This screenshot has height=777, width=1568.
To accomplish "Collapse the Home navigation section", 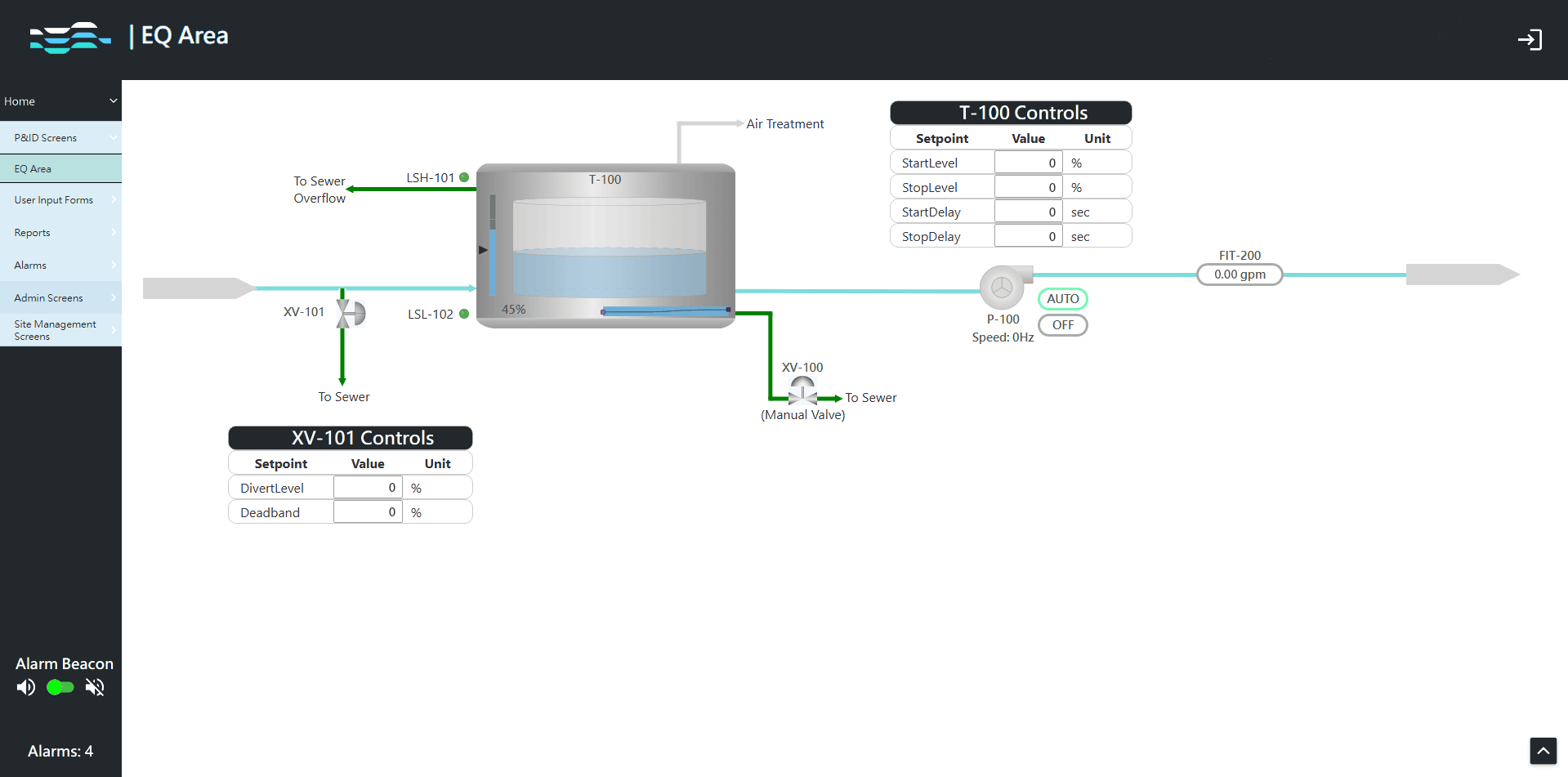I will 60,100.
